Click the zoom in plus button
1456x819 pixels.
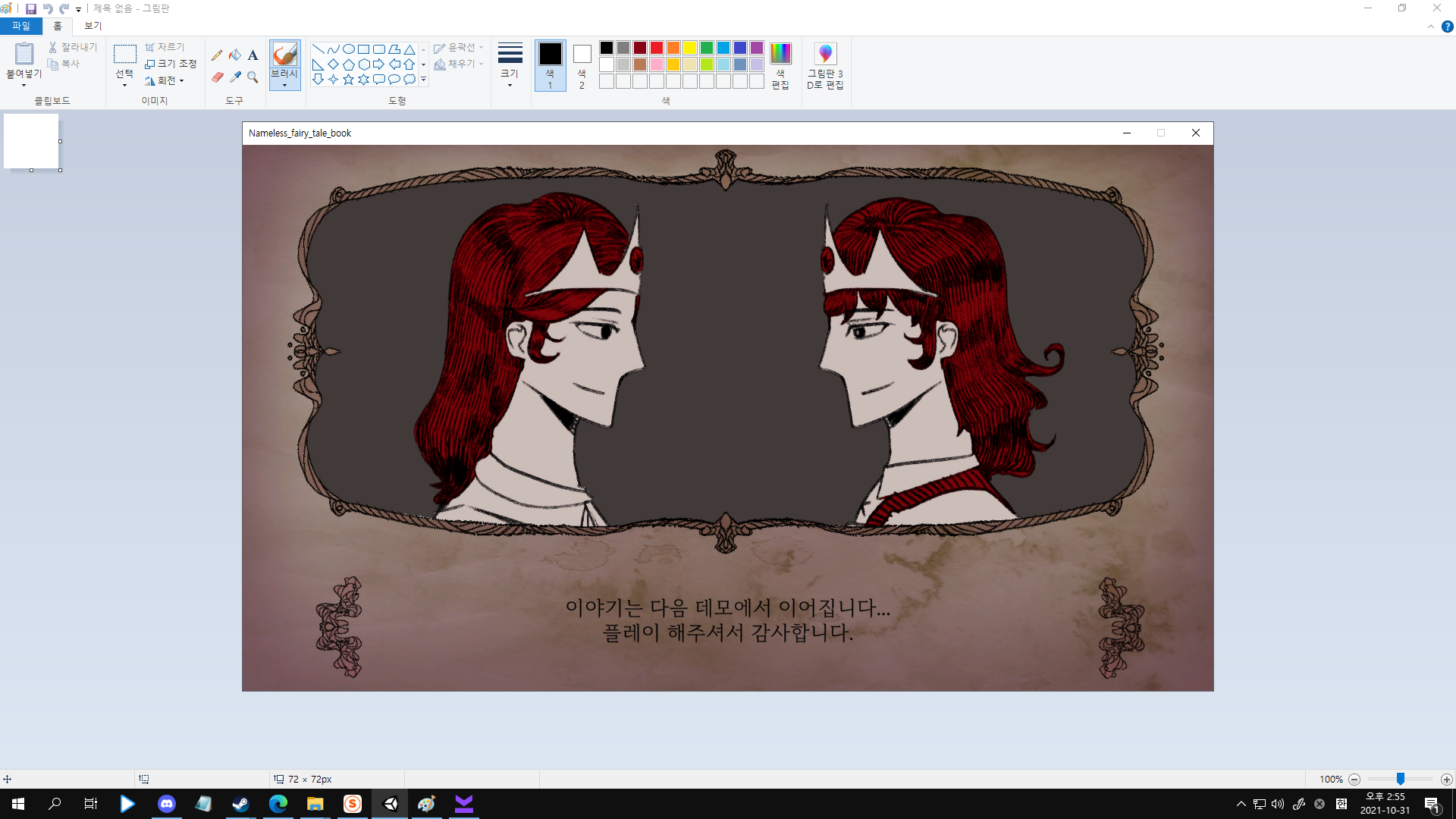1446,779
